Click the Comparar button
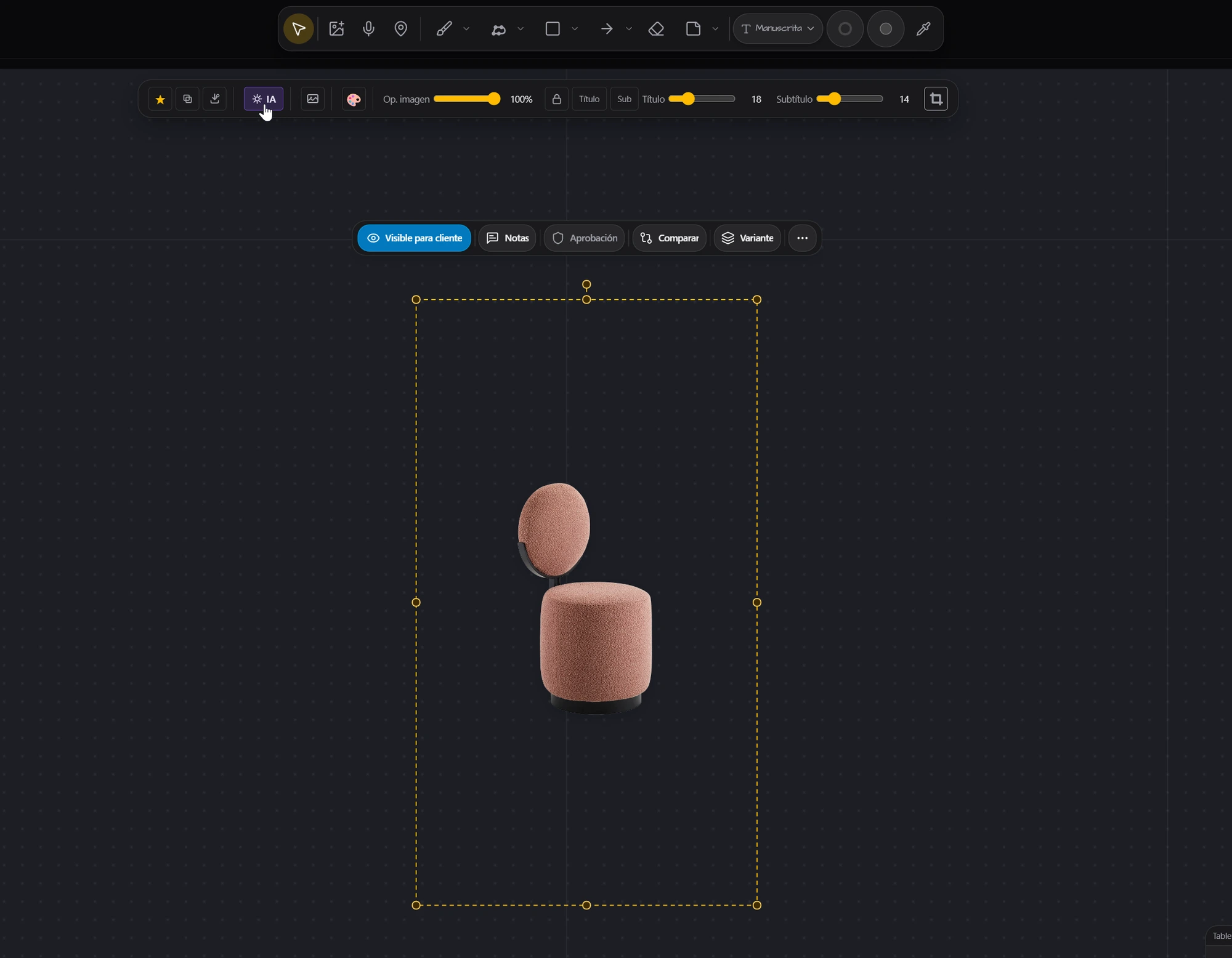The height and width of the screenshot is (958, 1232). click(670, 238)
